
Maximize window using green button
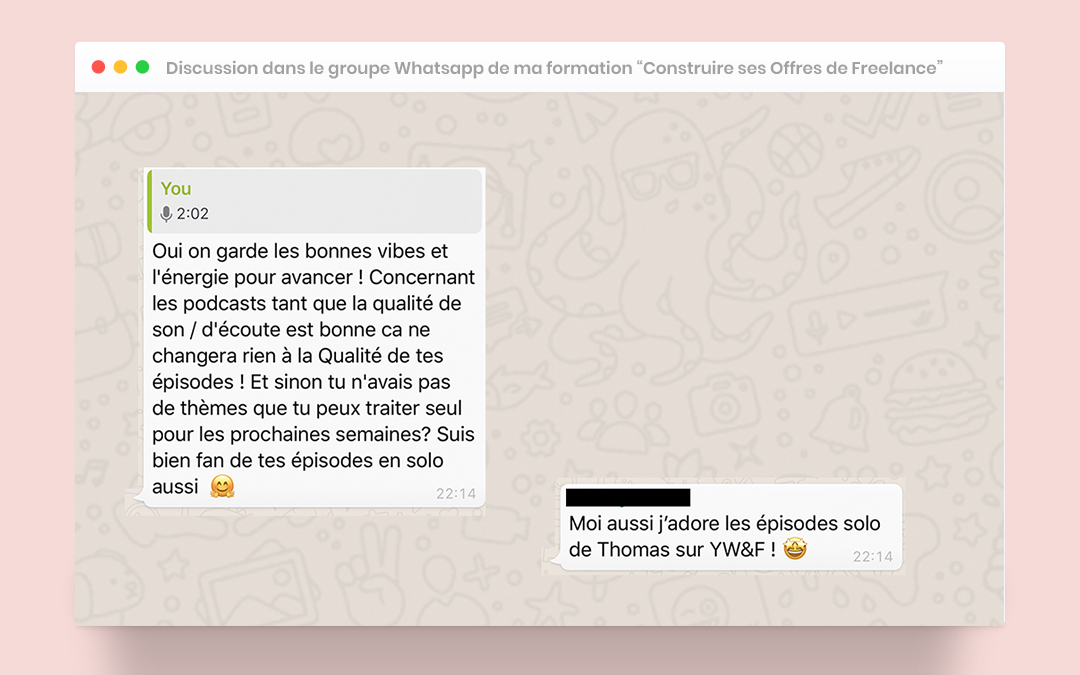tap(143, 67)
